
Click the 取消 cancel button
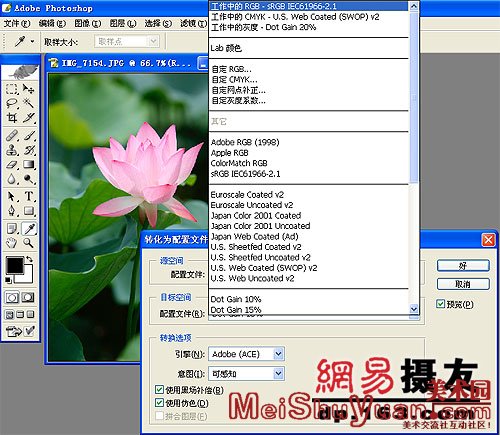pos(463,284)
